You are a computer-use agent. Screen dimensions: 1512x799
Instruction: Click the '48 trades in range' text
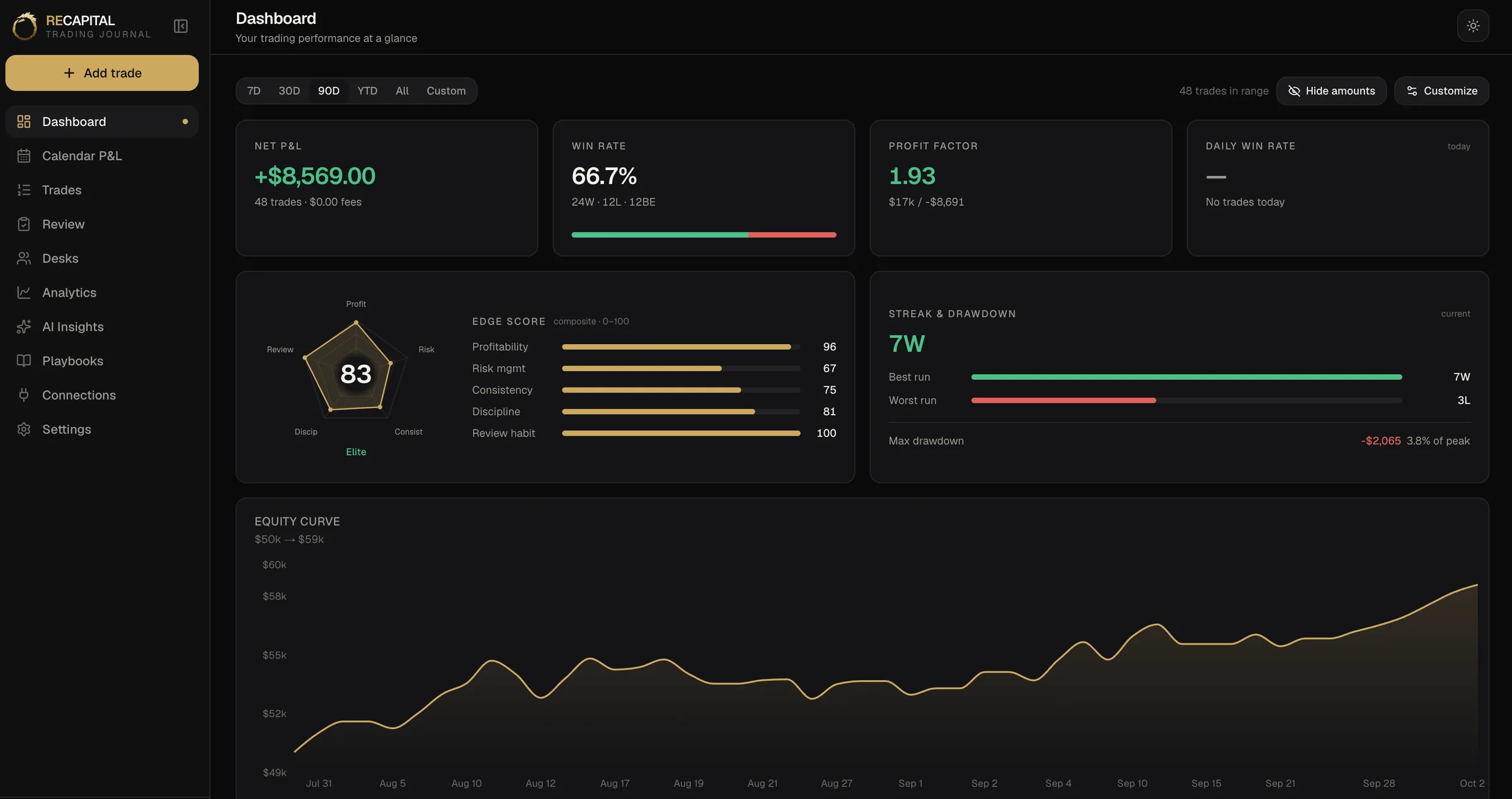1223,91
